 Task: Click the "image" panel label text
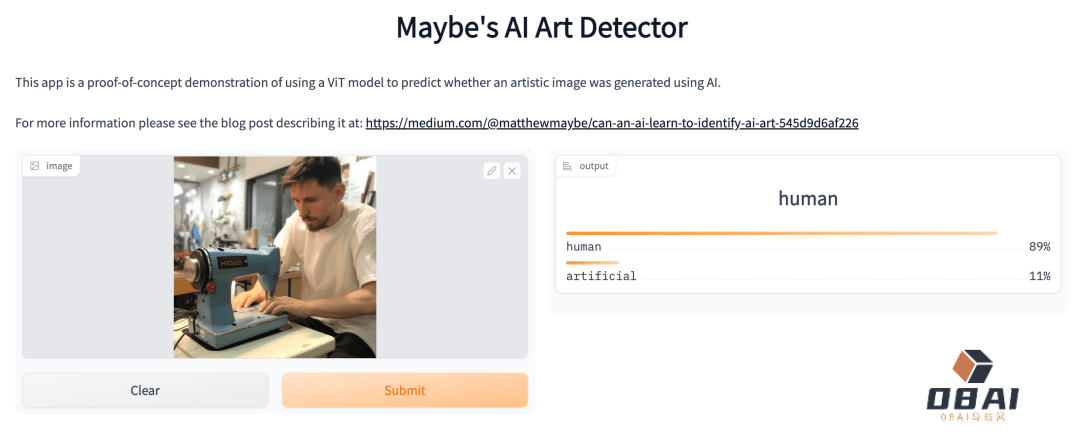tap(59, 166)
